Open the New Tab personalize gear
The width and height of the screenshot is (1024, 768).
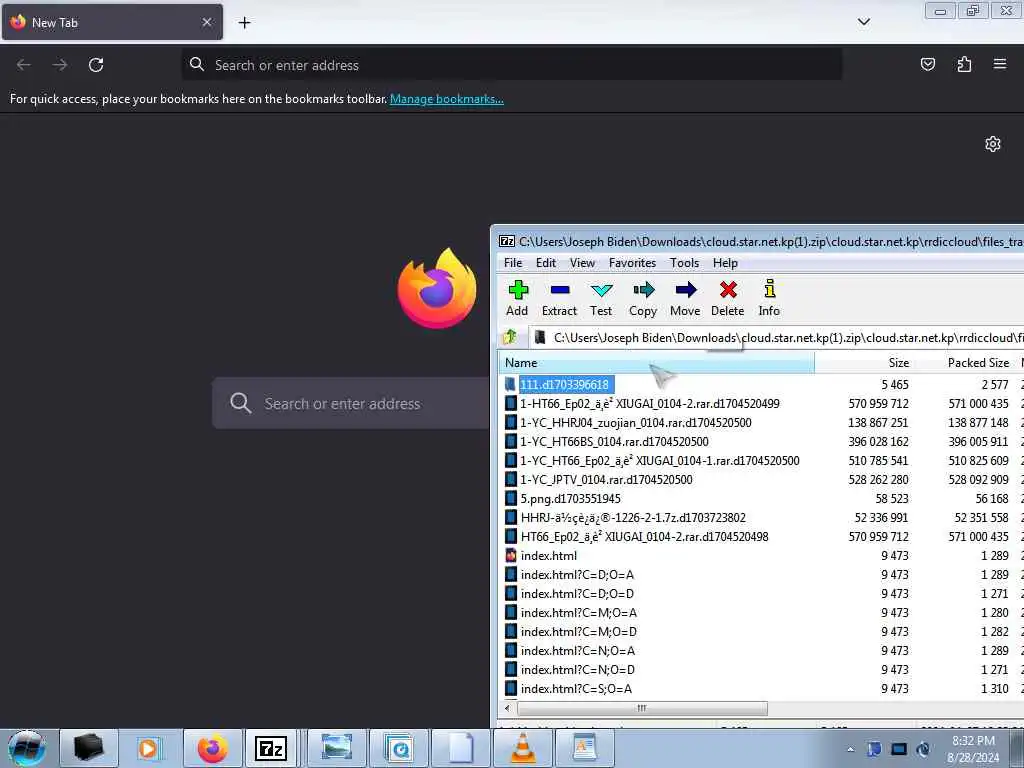click(x=993, y=144)
